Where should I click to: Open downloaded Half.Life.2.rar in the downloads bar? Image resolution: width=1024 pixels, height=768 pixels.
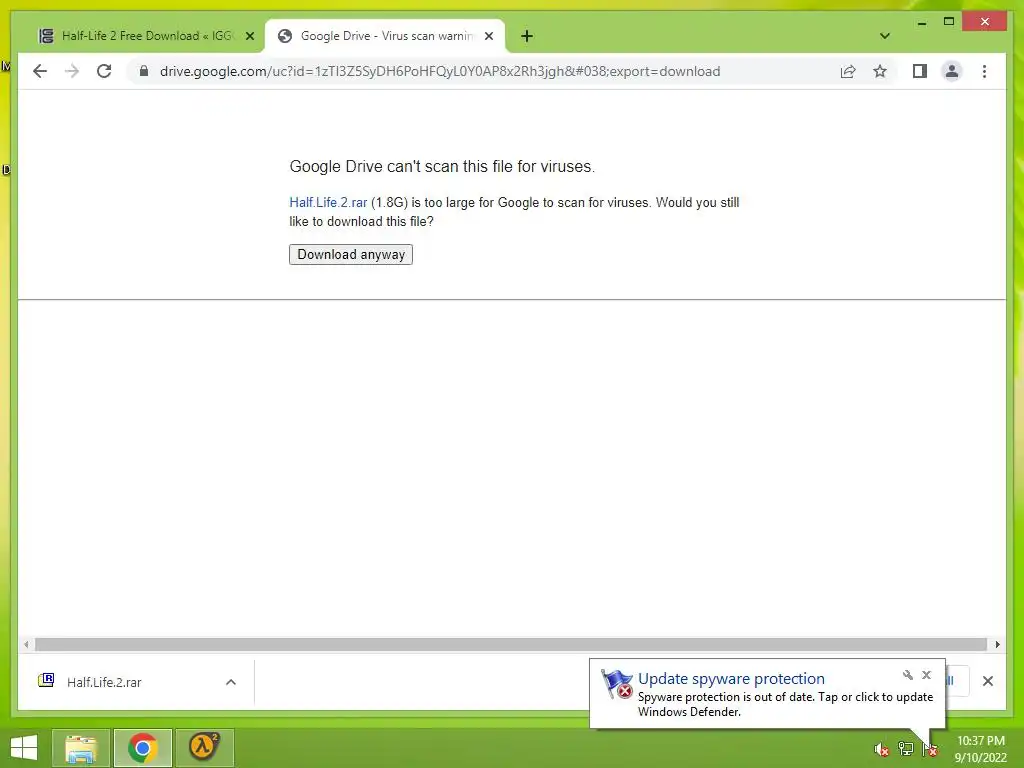click(104, 682)
